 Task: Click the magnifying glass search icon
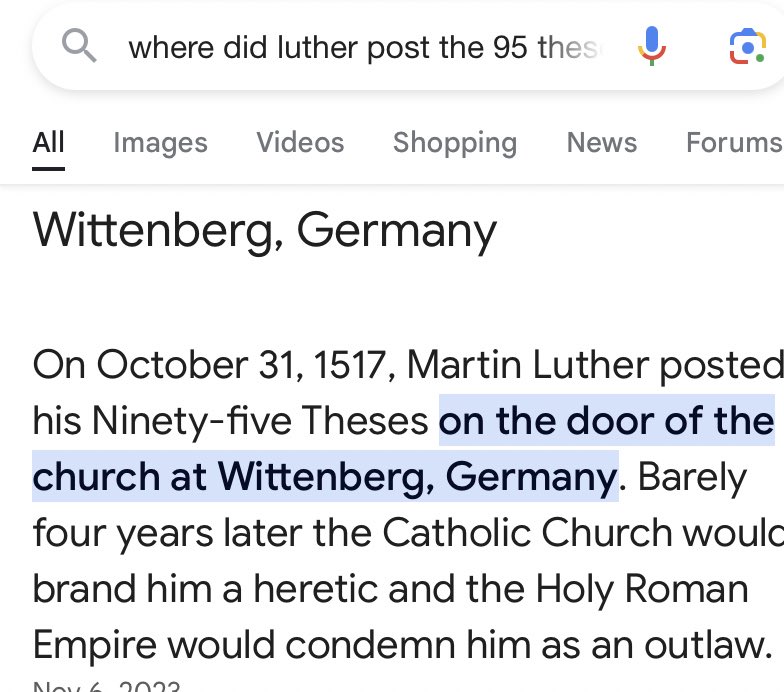[x=79, y=46]
